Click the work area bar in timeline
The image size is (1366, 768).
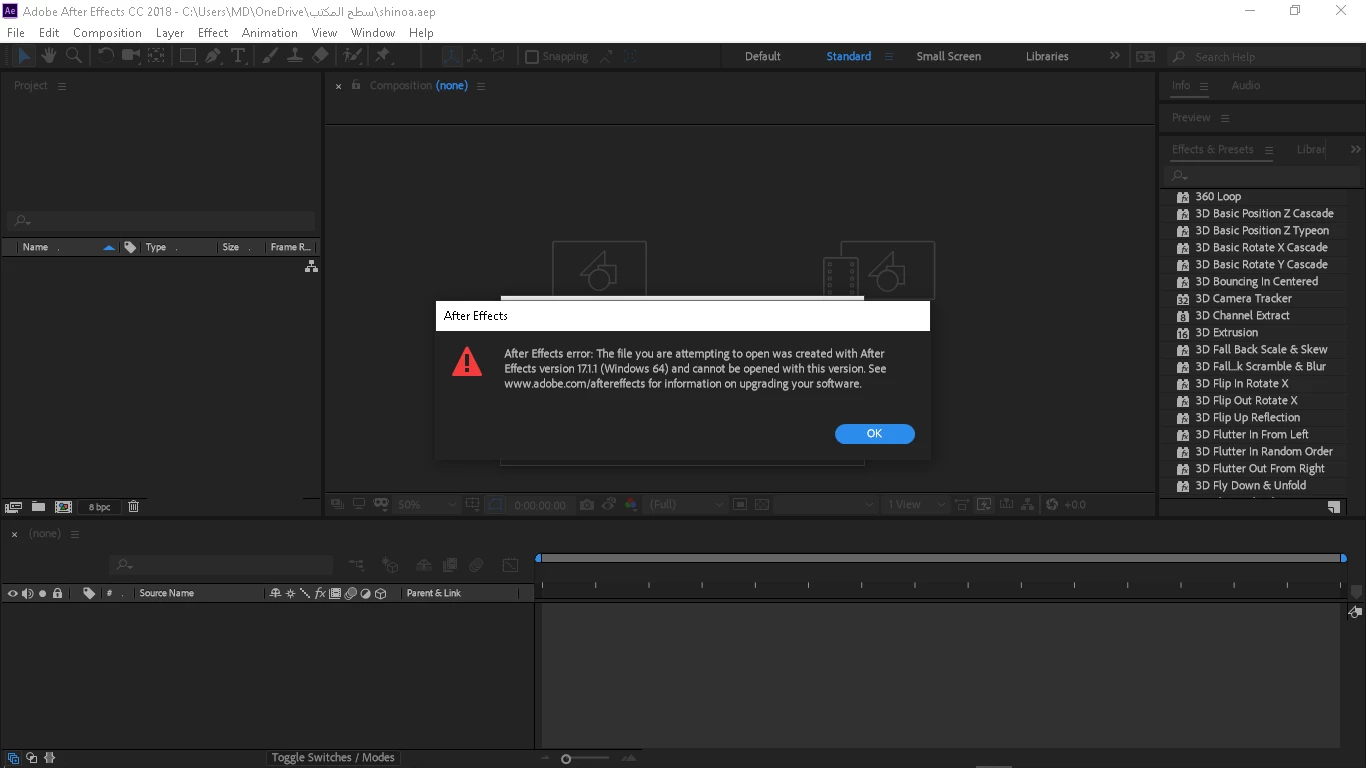pyautogui.click(x=940, y=558)
